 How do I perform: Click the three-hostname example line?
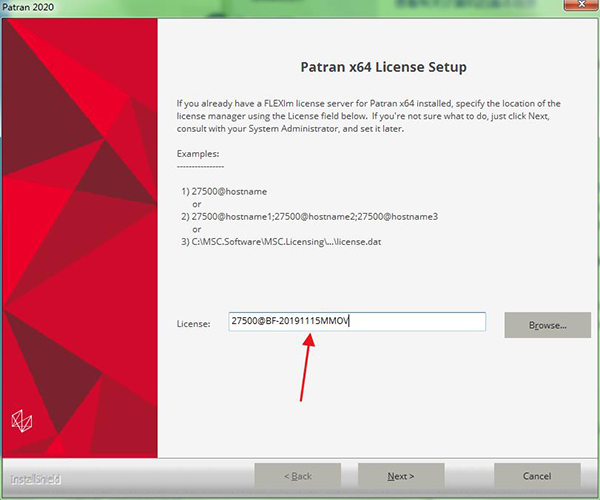[x=310, y=217]
